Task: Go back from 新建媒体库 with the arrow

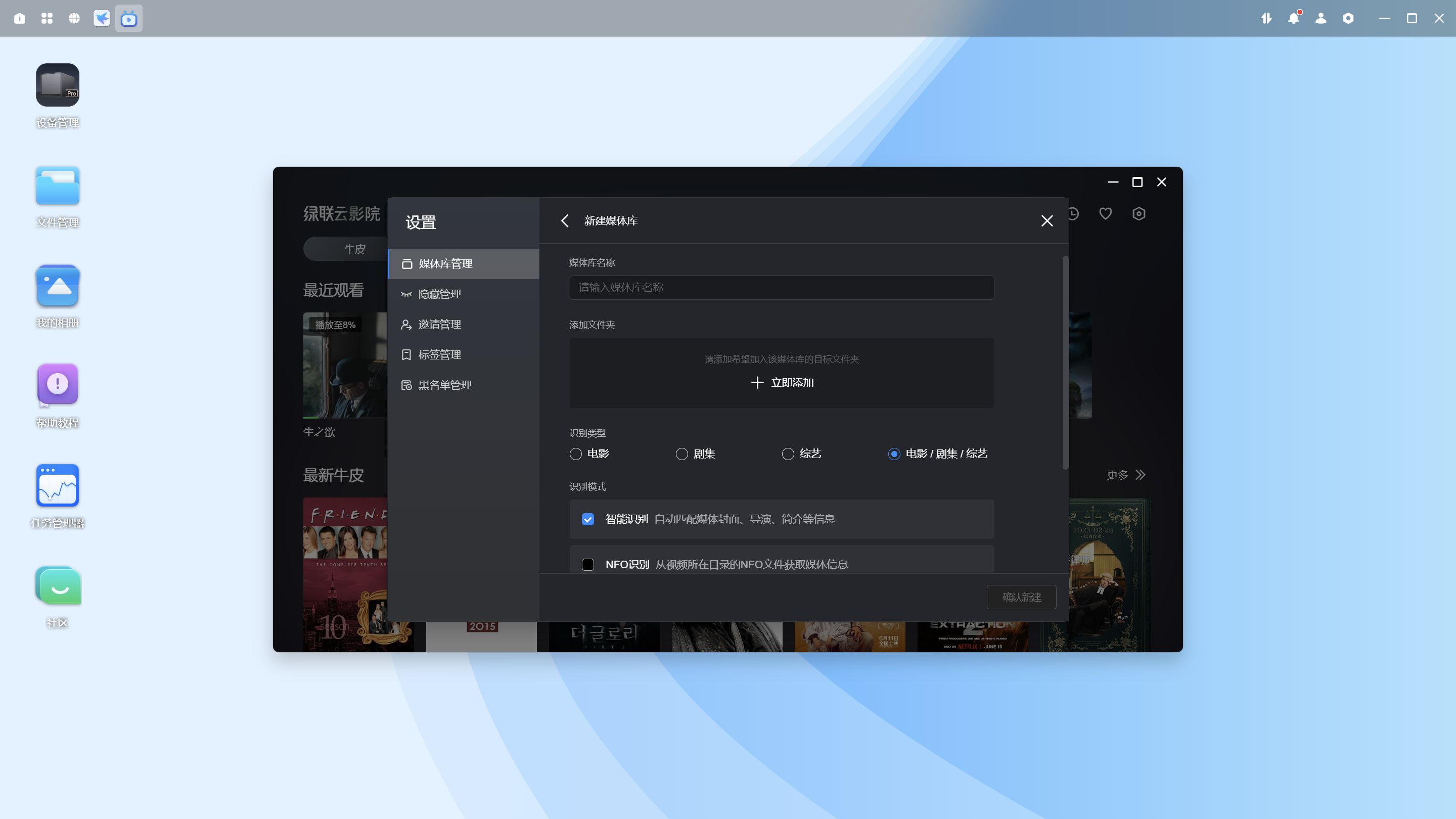Action: pos(565,220)
